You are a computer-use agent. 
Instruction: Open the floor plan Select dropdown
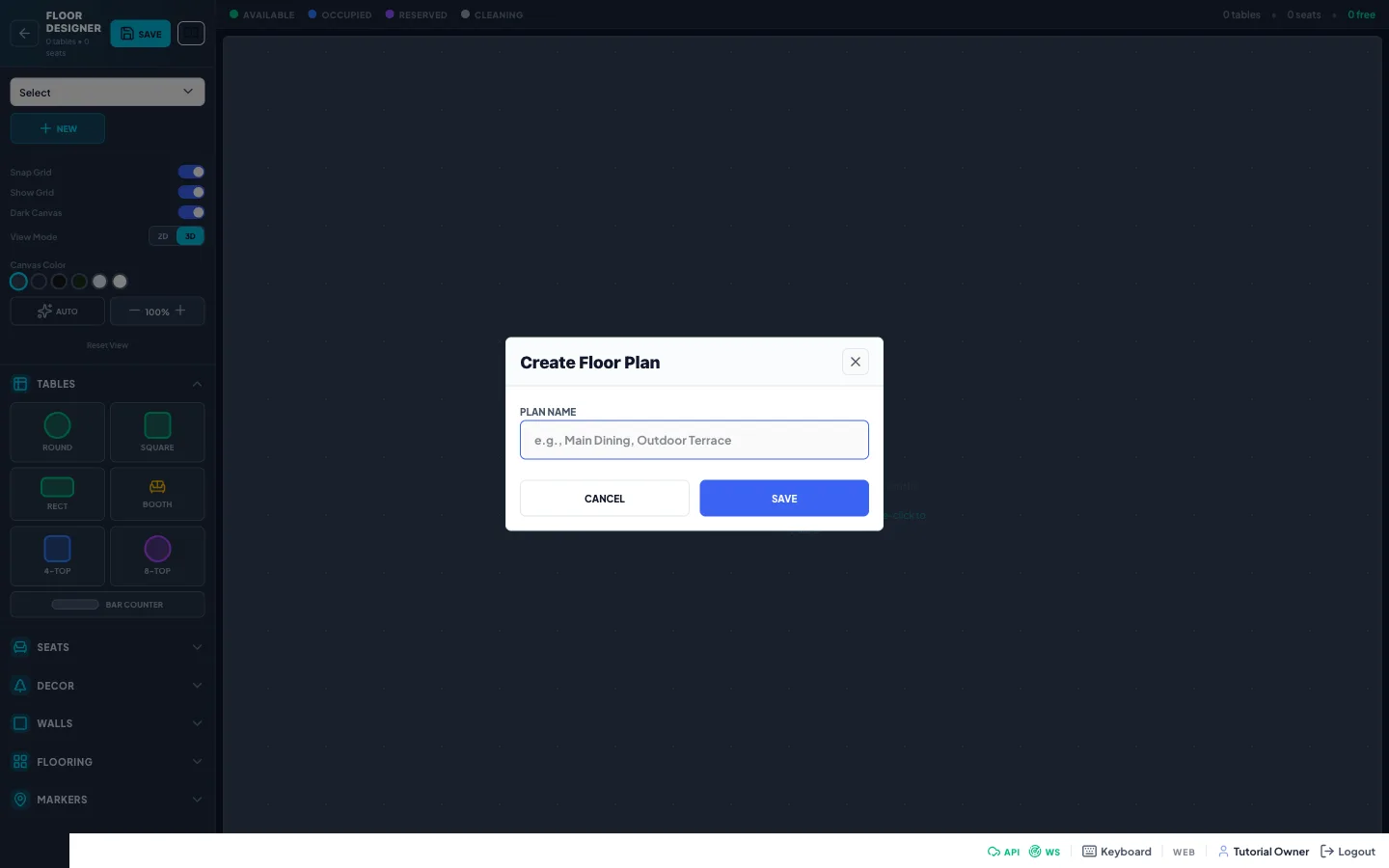[x=107, y=92]
